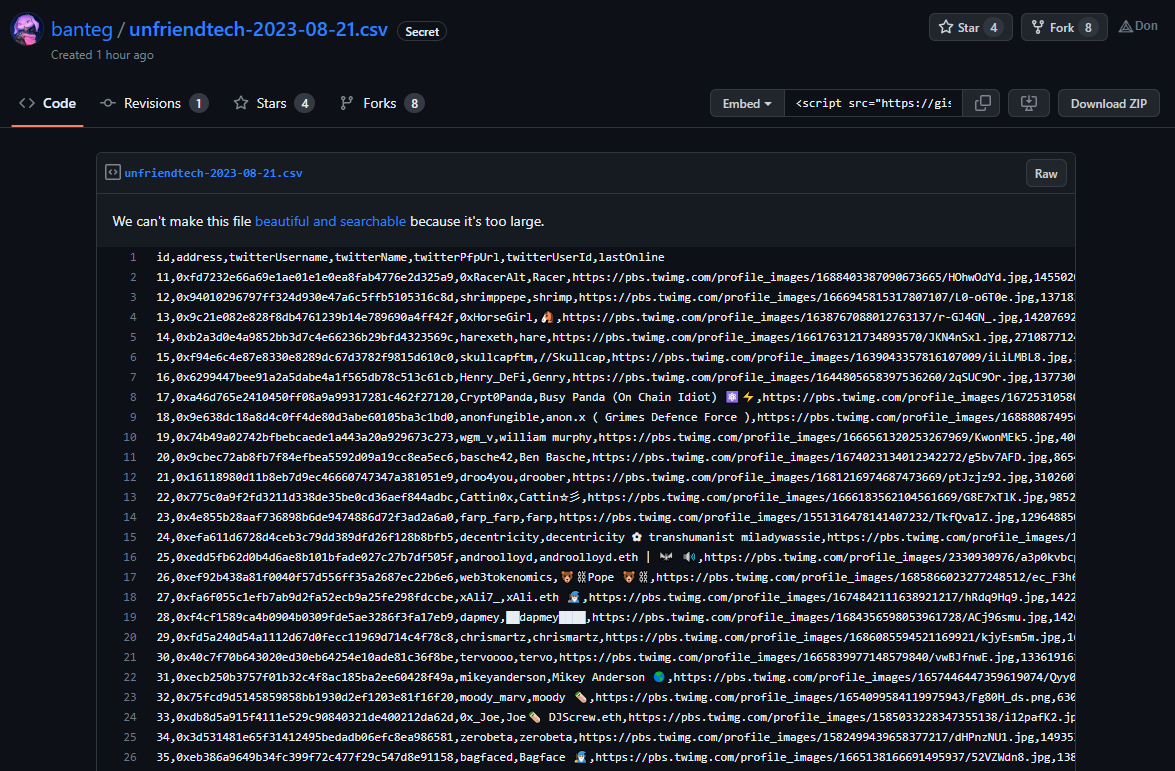
Task: Star this gist
Action: coord(959,28)
